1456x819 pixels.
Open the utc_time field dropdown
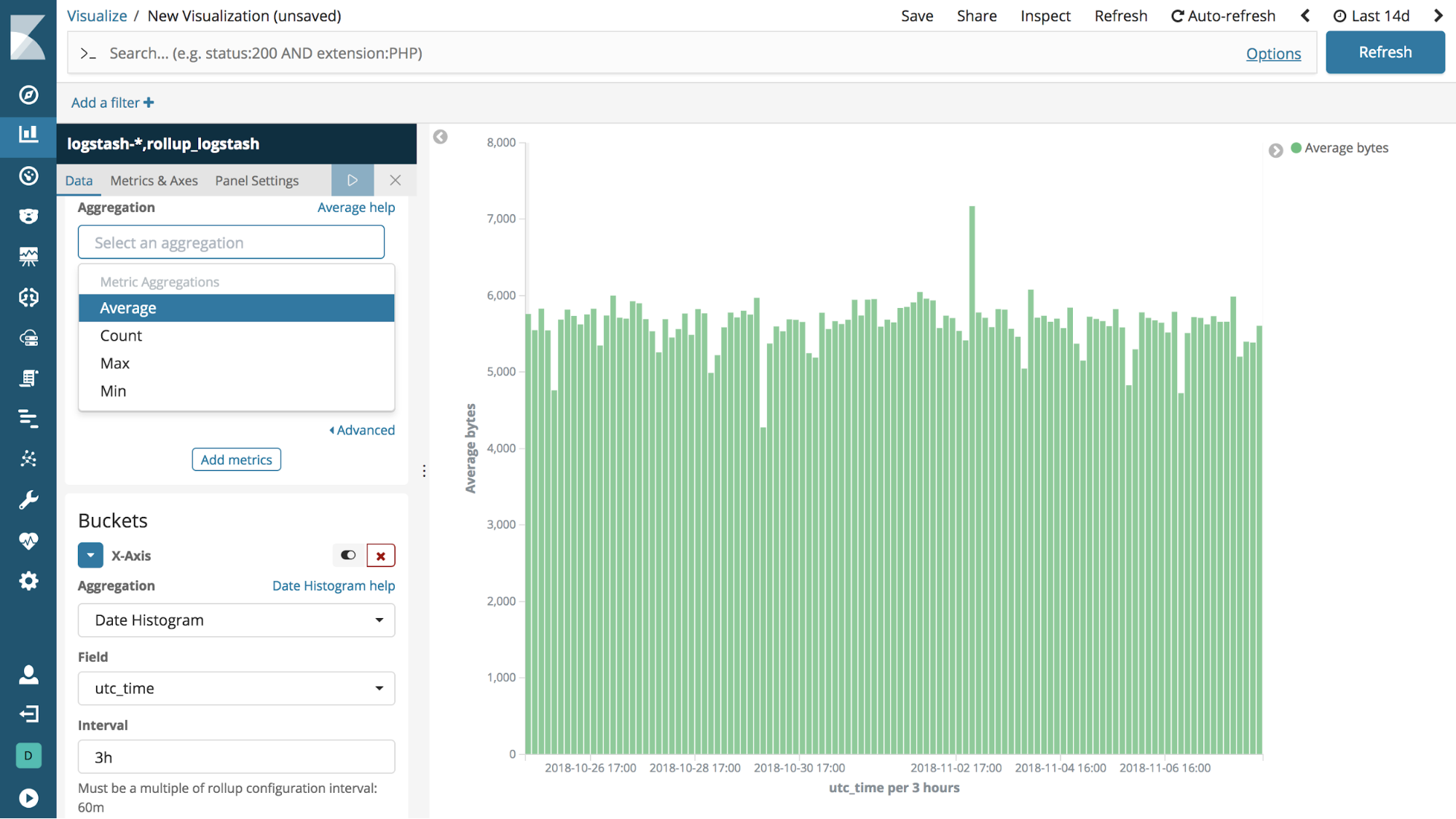tap(236, 689)
